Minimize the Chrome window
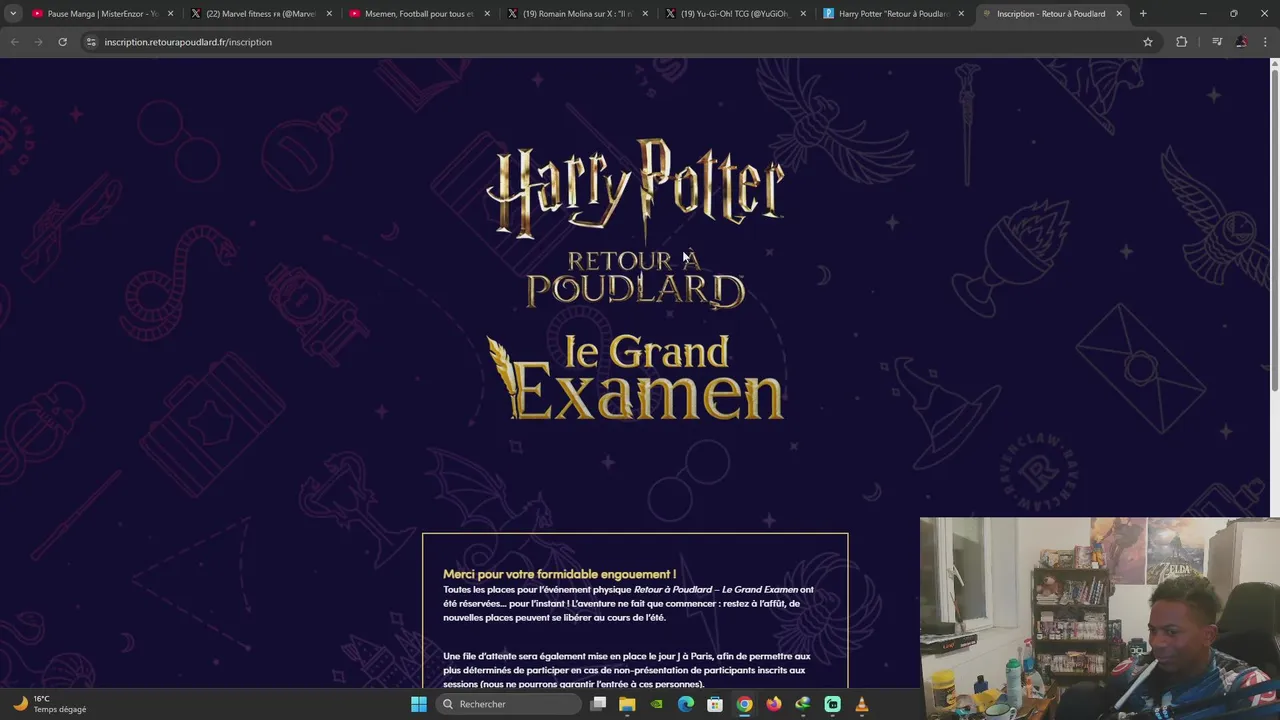This screenshot has height=720, width=1280. (1203, 14)
